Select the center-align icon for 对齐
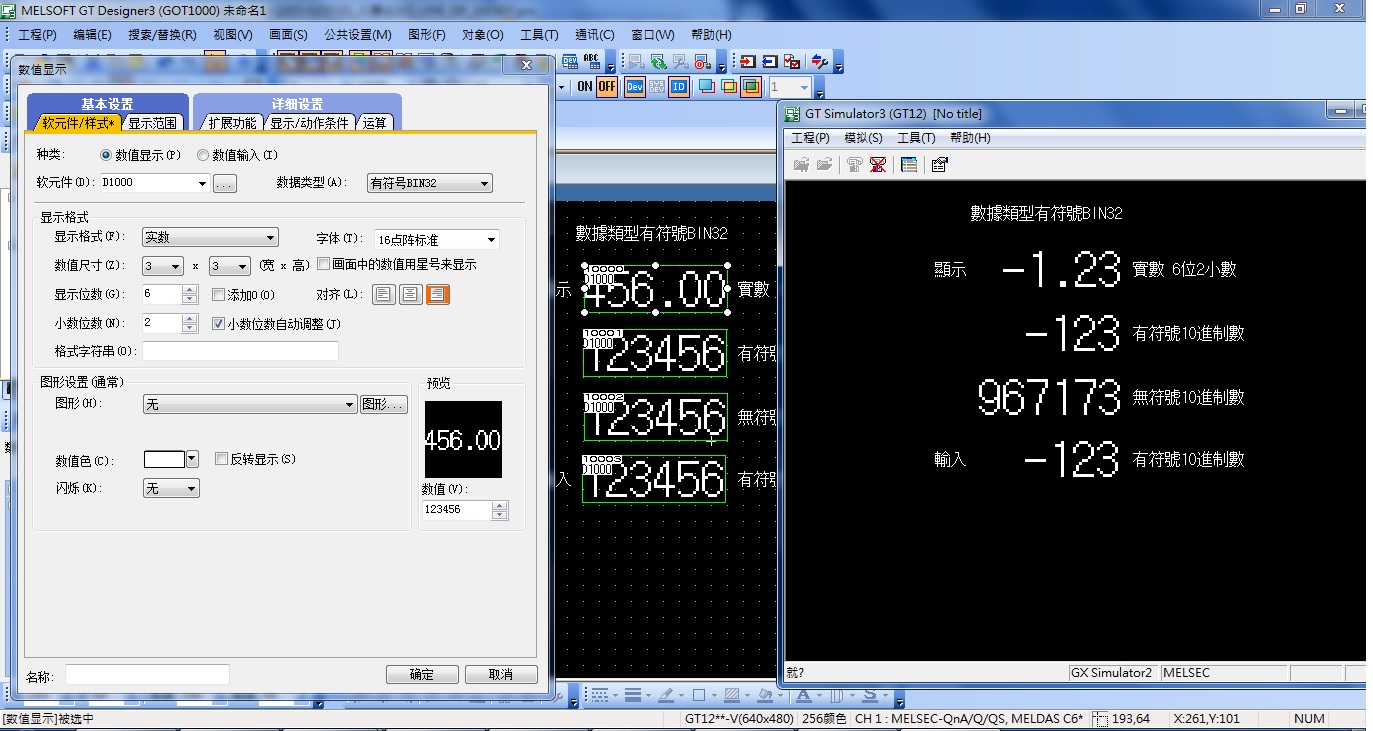 pos(410,294)
